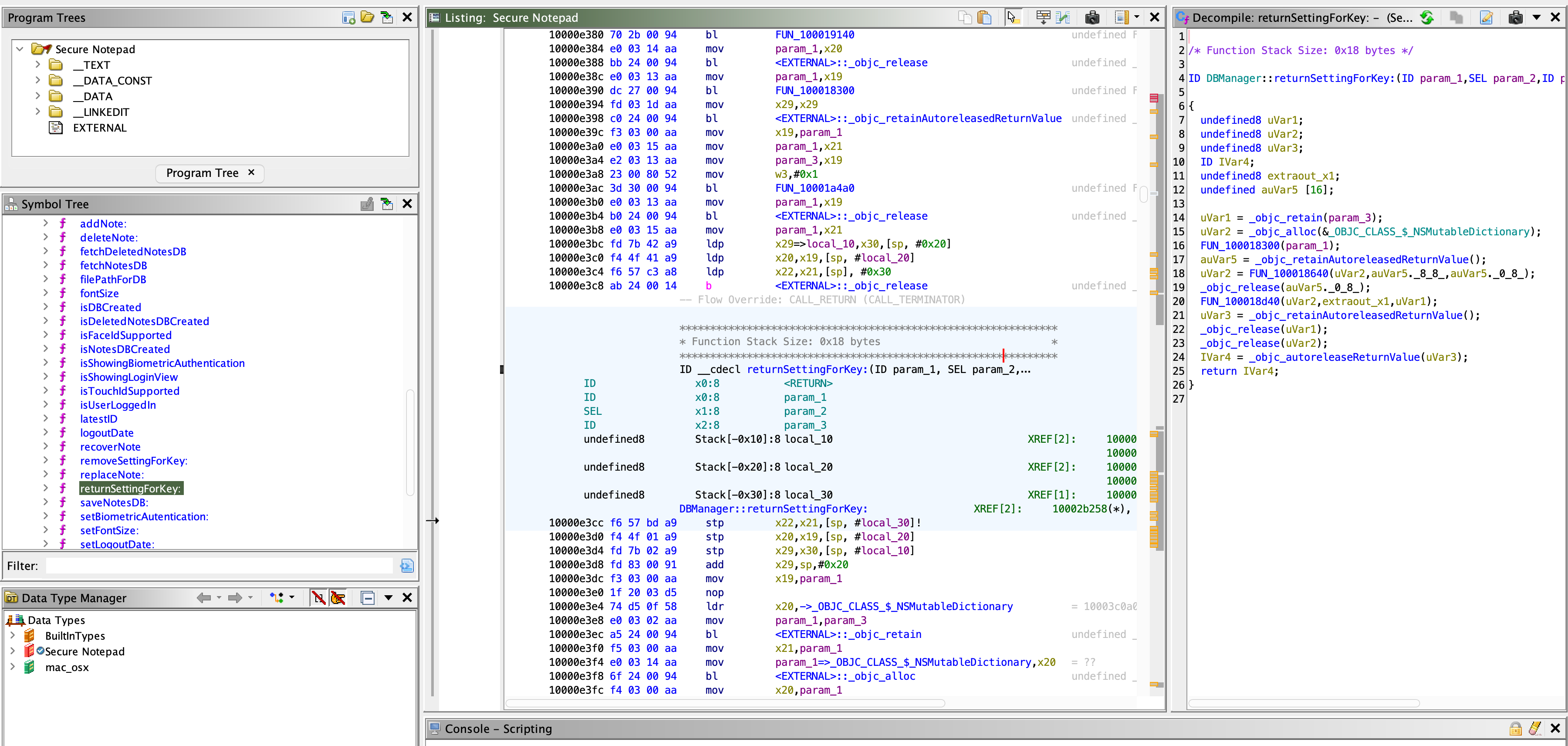Expand the __LINKEDIT folder

(x=38, y=112)
